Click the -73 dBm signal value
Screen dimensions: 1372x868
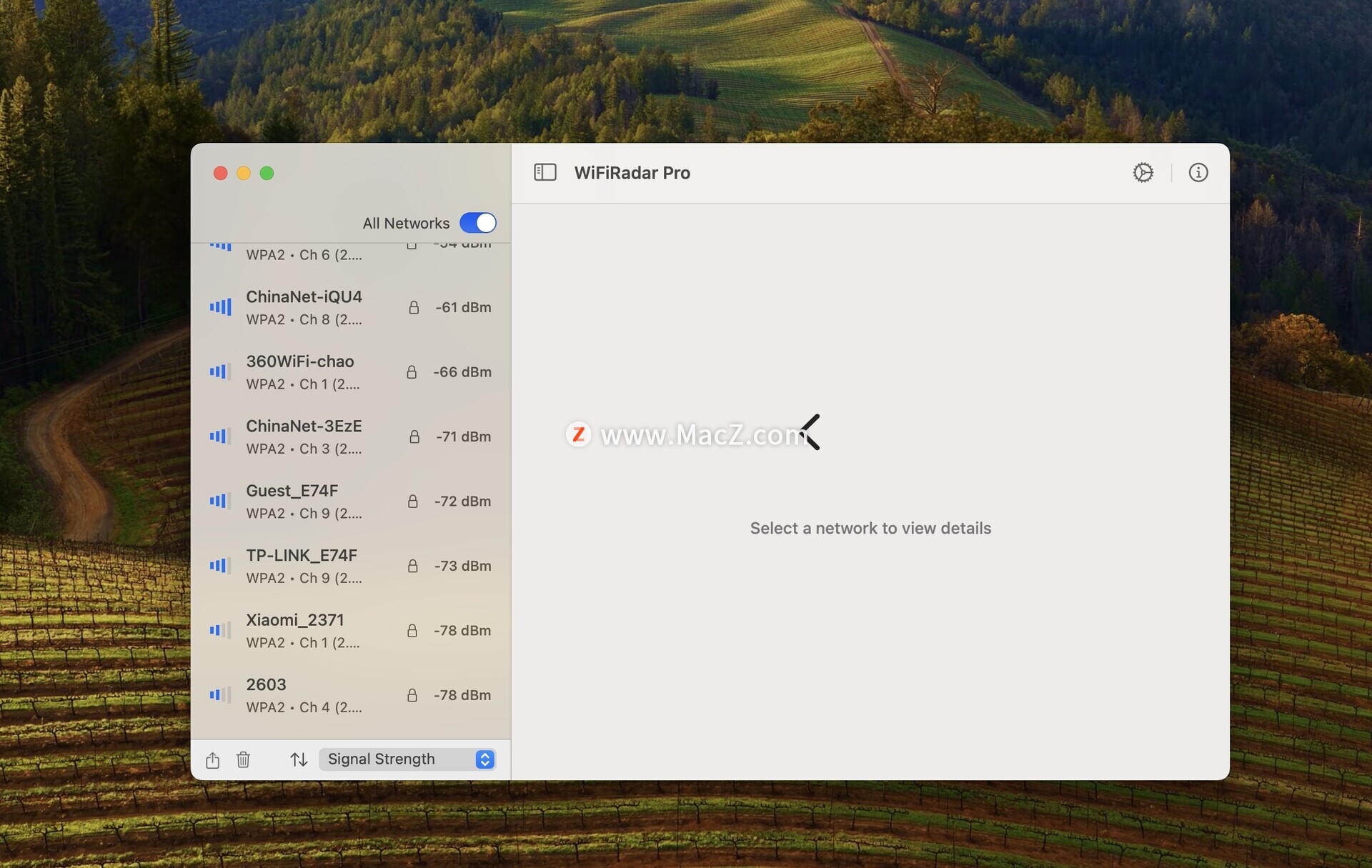[462, 566]
